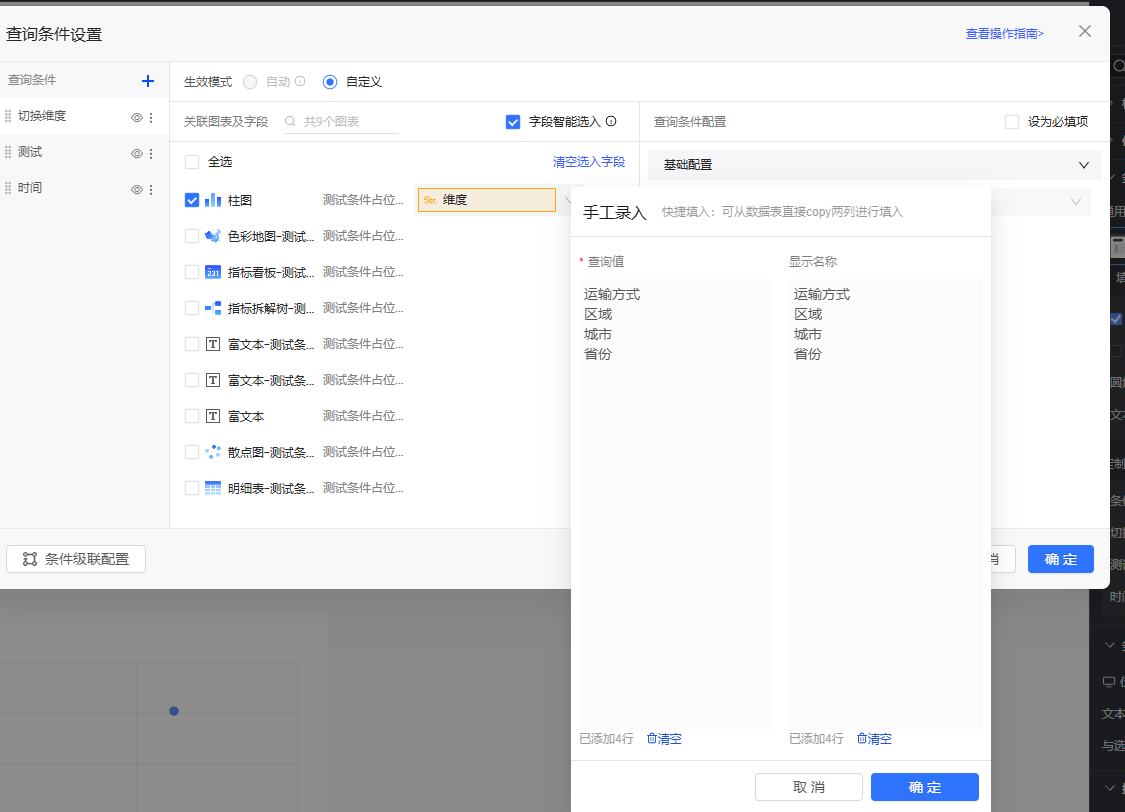1125x812 pixels.
Task: Click the plus icon to add query condition
Action: coord(148,81)
